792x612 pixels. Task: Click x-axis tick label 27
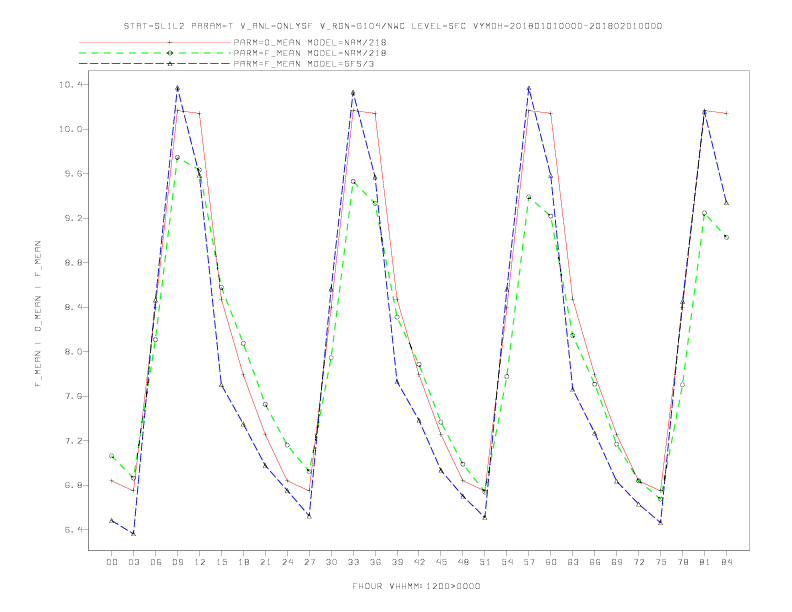point(309,562)
